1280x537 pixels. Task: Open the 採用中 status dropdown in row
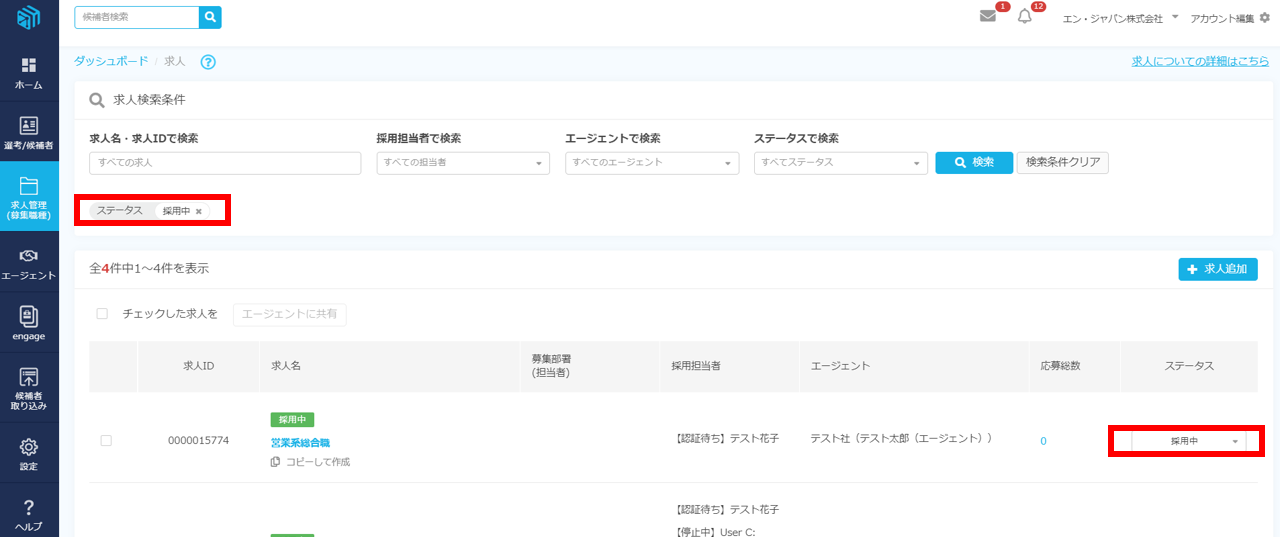(x=1187, y=441)
